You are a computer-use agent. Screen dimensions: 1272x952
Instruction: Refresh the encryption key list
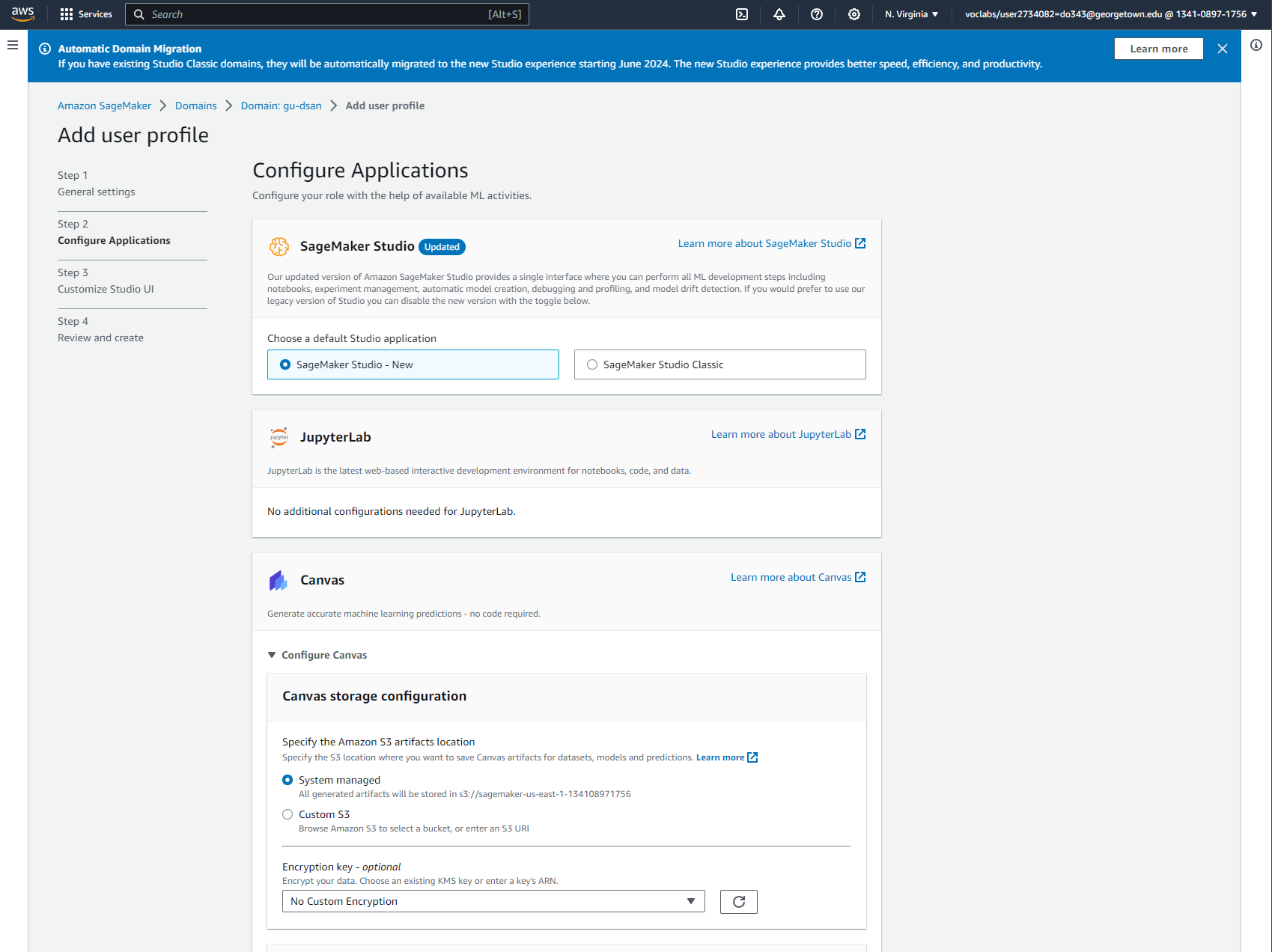point(739,902)
